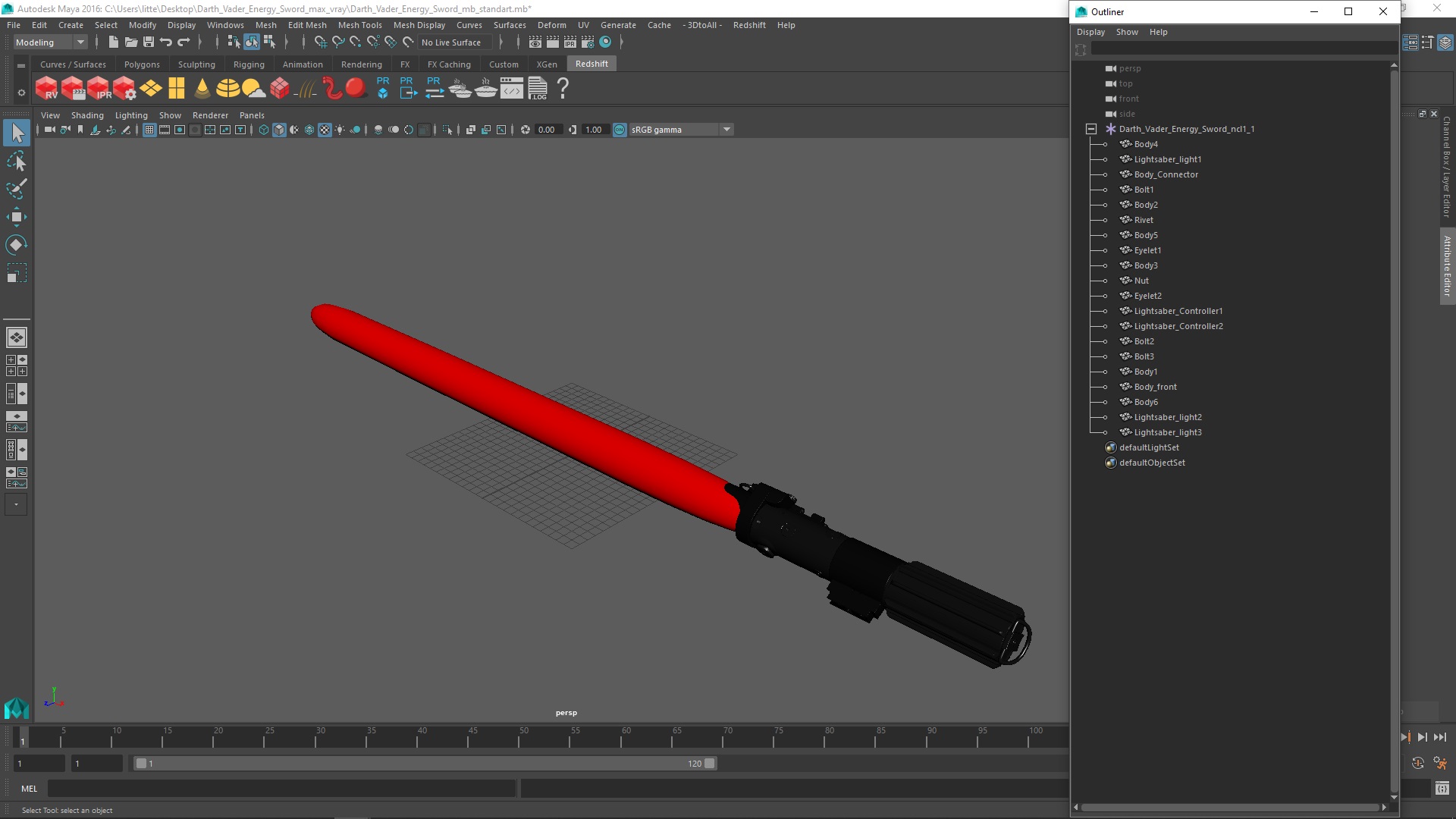
Task: Open the vertical Attribute Editor tab
Action: coord(1447,265)
